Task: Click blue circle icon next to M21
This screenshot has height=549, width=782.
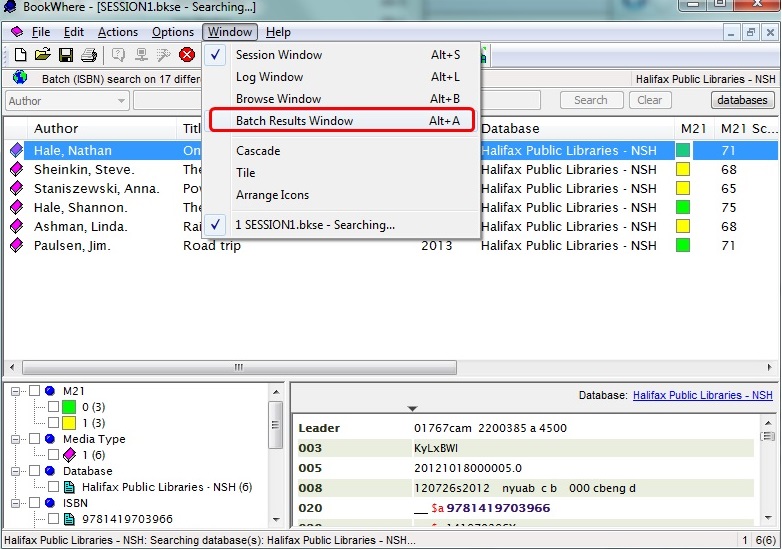Action: tap(49, 391)
